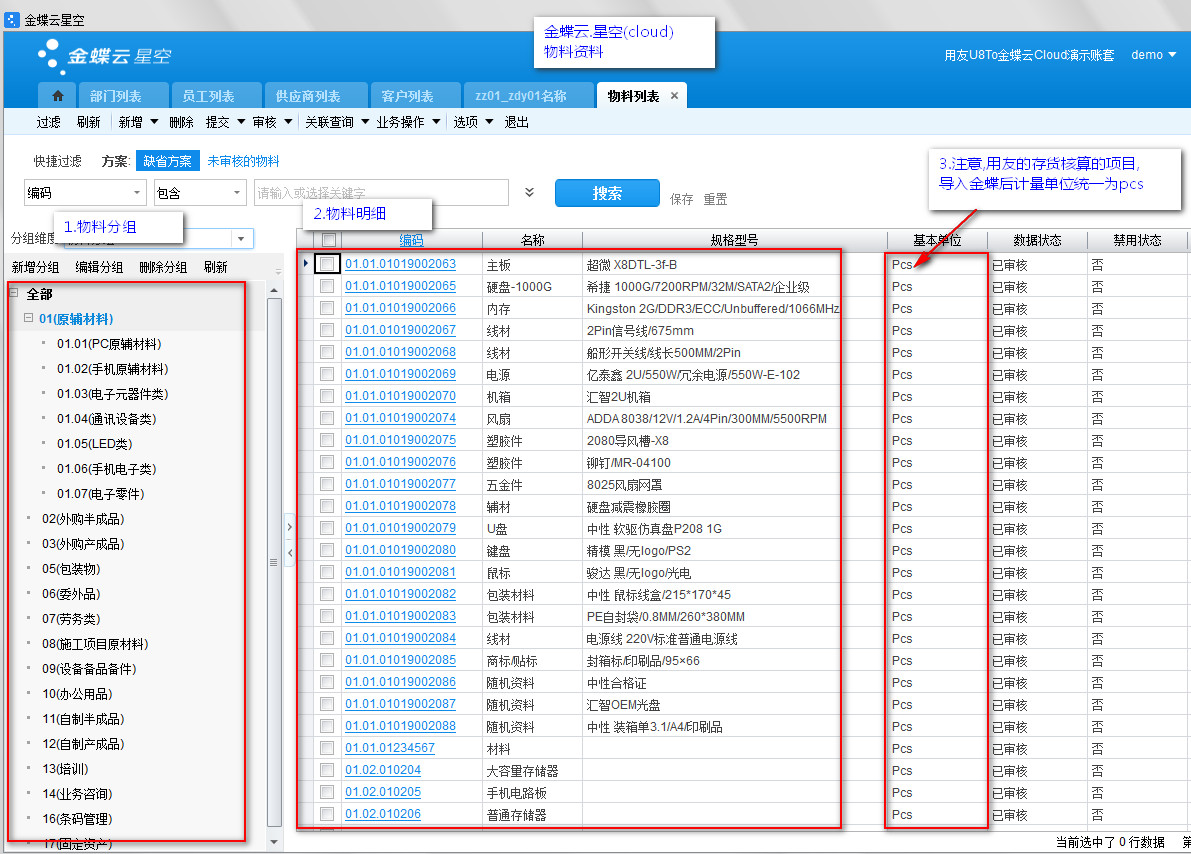Click the splitter's left-pointing arrow
Image resolution: width=1191 pixels, height=854 pixels.
coord(289,552)
